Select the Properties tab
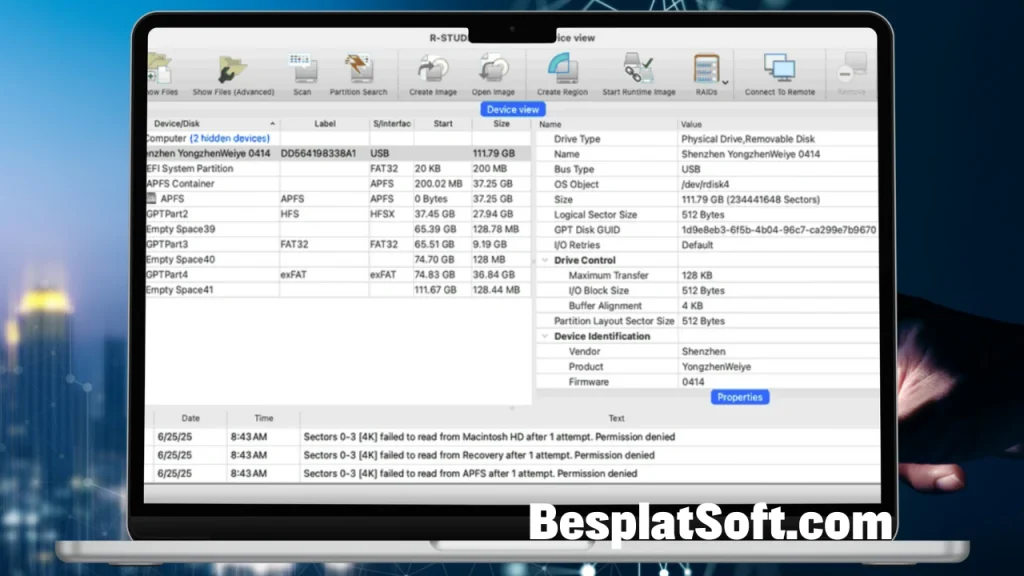 pyautogui.click(x=740, y=397)
